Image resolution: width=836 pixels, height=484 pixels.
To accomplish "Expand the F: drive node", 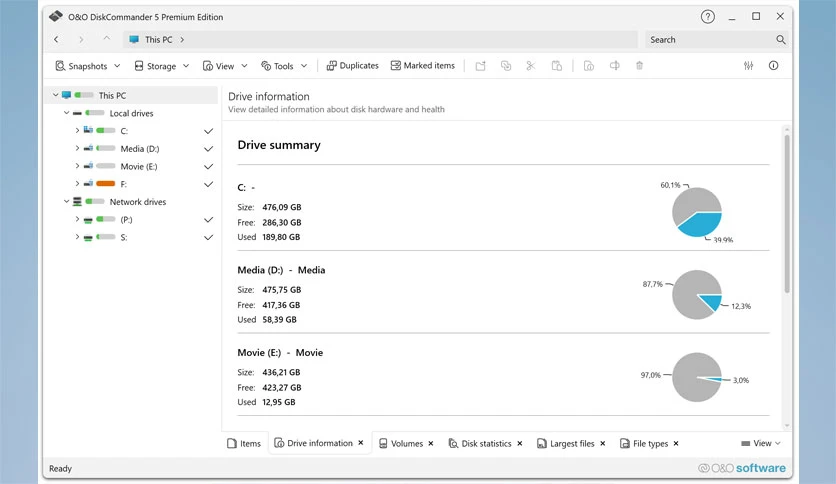I will tap(77, 183).
